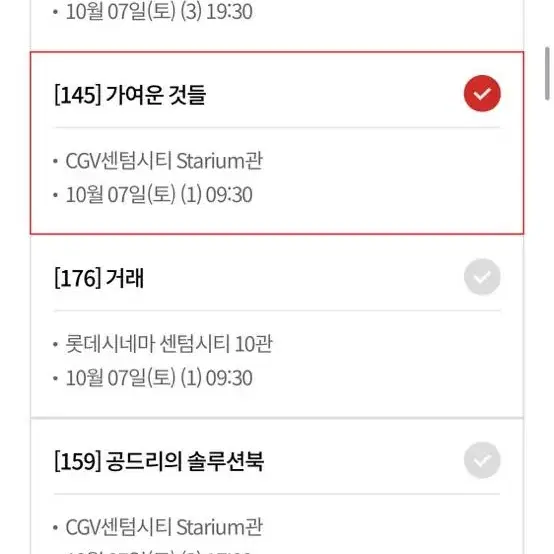Click the [145] code number

78,95
